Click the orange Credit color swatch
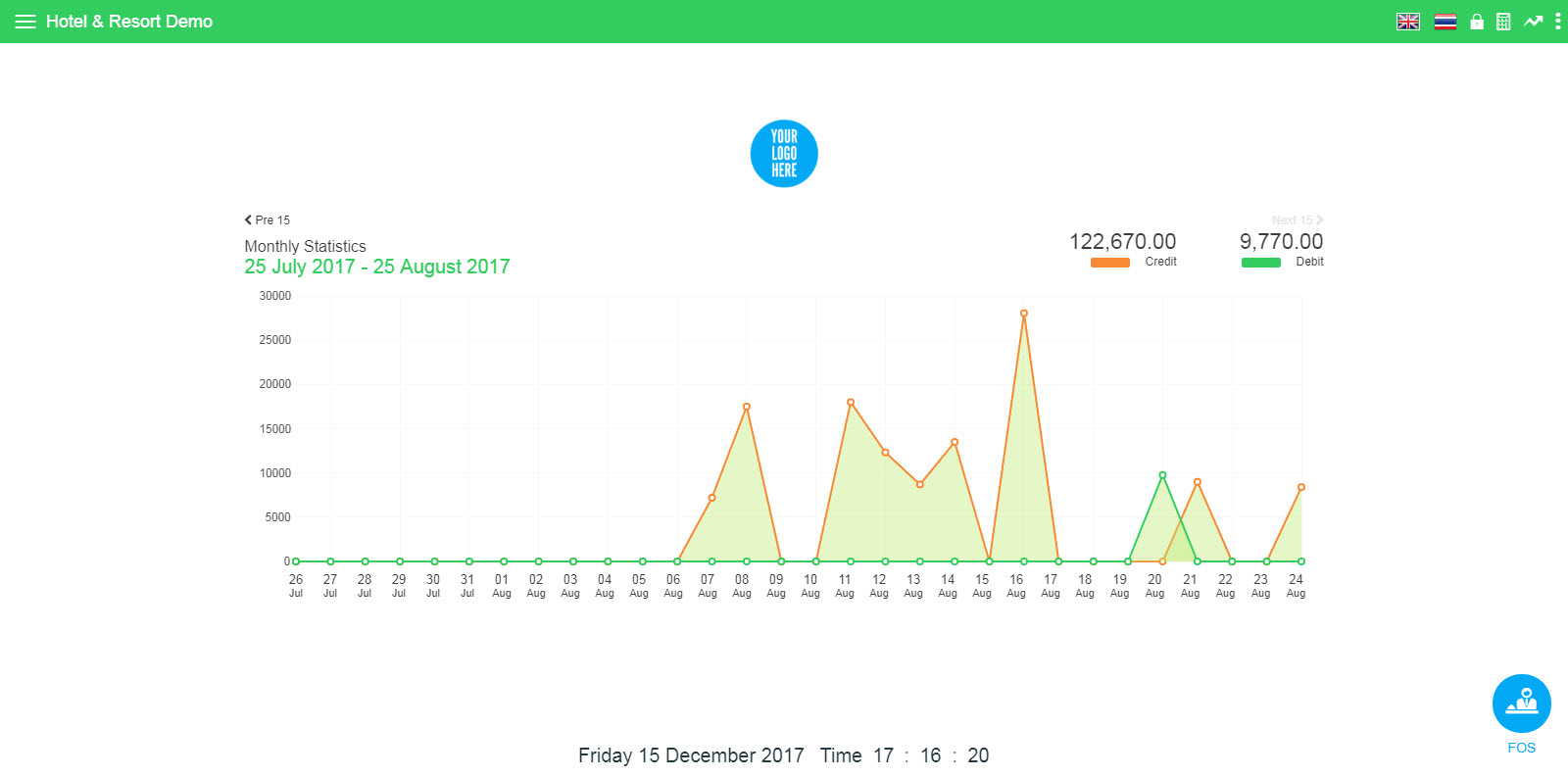The image size is (1568, 778). coord(1109,263)
